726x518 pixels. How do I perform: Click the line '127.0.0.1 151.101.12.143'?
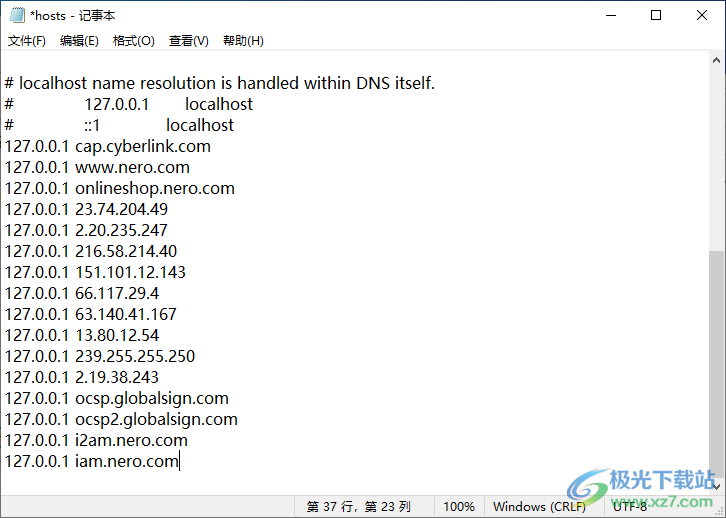95,272
